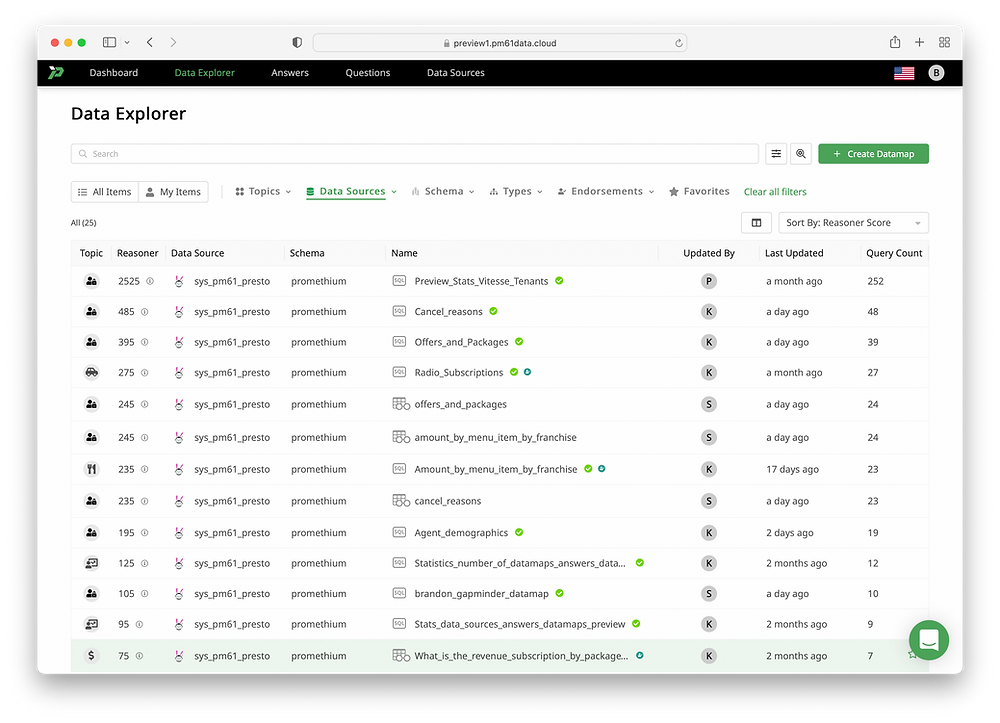The height and width of the screenshot is (723, 1000).
Task: Click the Create Datamap button
Action: point(873,154)
